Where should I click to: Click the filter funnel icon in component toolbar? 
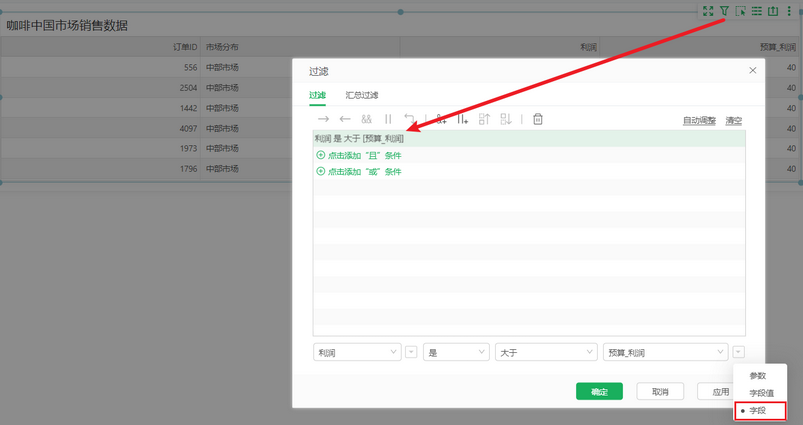724,10
